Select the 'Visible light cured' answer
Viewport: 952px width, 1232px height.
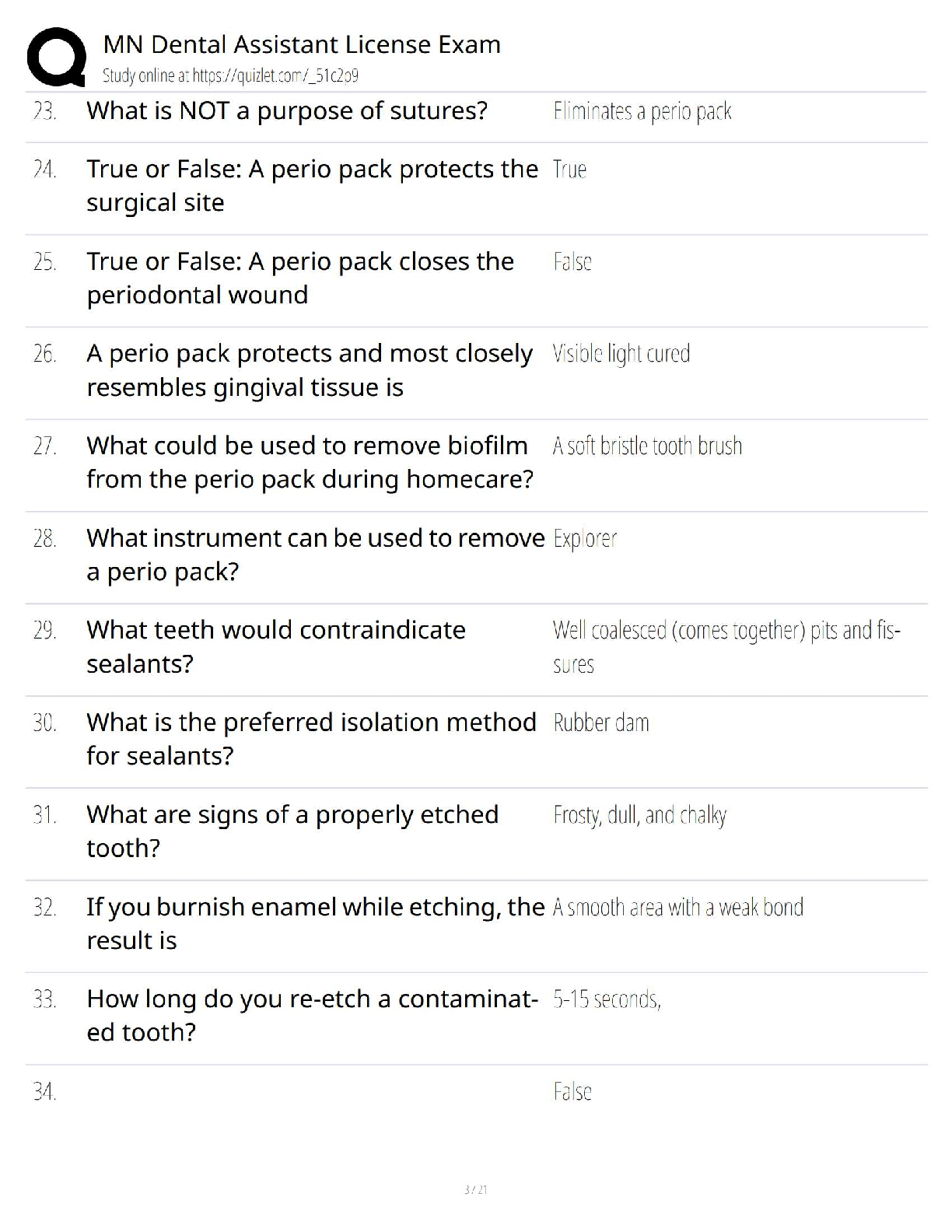[x=621, y=354]
